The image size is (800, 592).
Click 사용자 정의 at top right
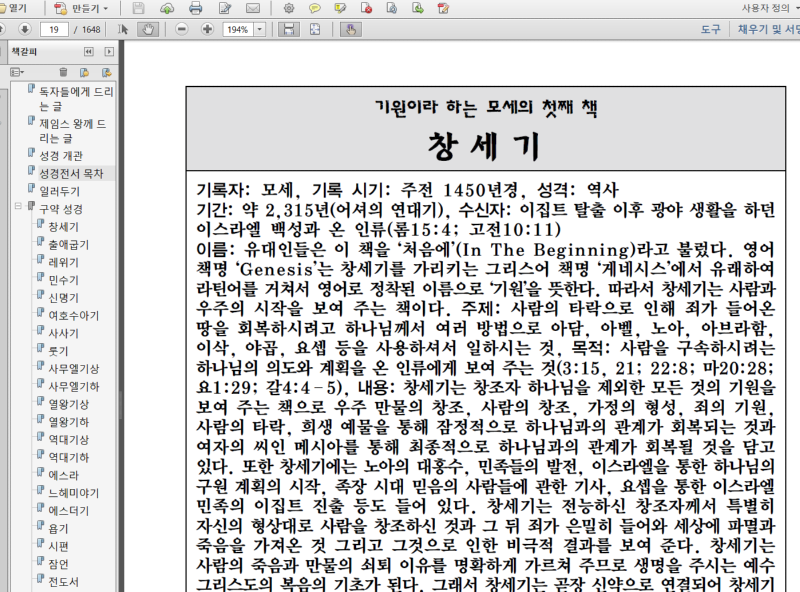(768, 8)
